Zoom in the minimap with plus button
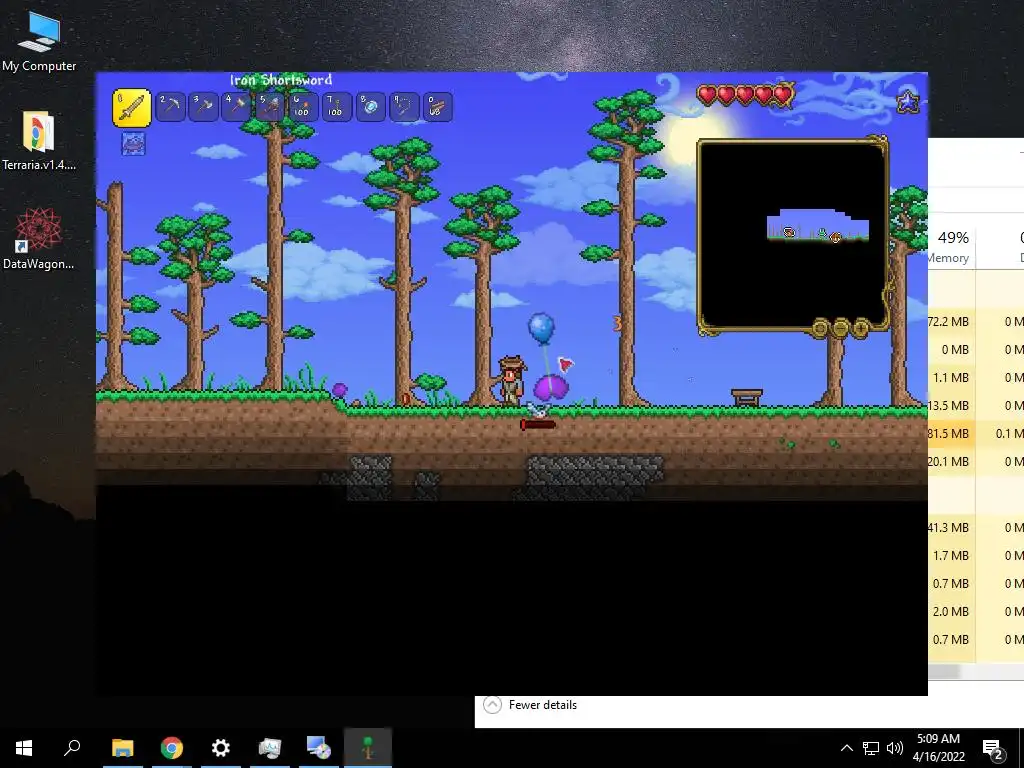1024x768 pixels. [x=860, y=327]
